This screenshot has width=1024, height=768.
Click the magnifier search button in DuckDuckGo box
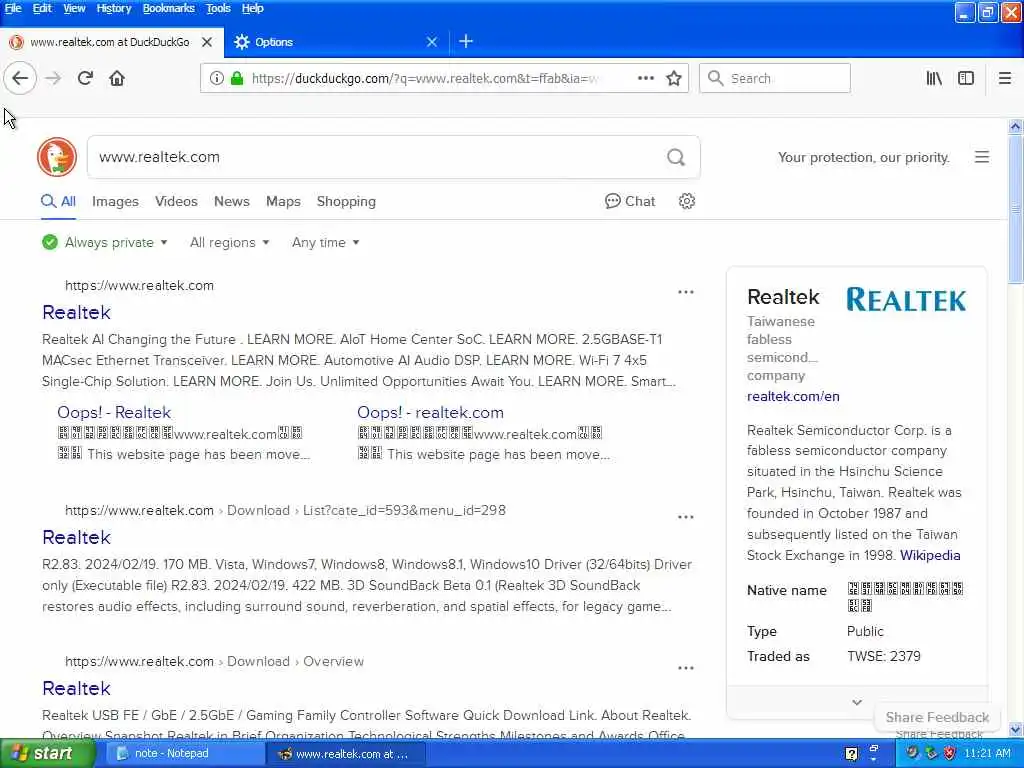676,157
